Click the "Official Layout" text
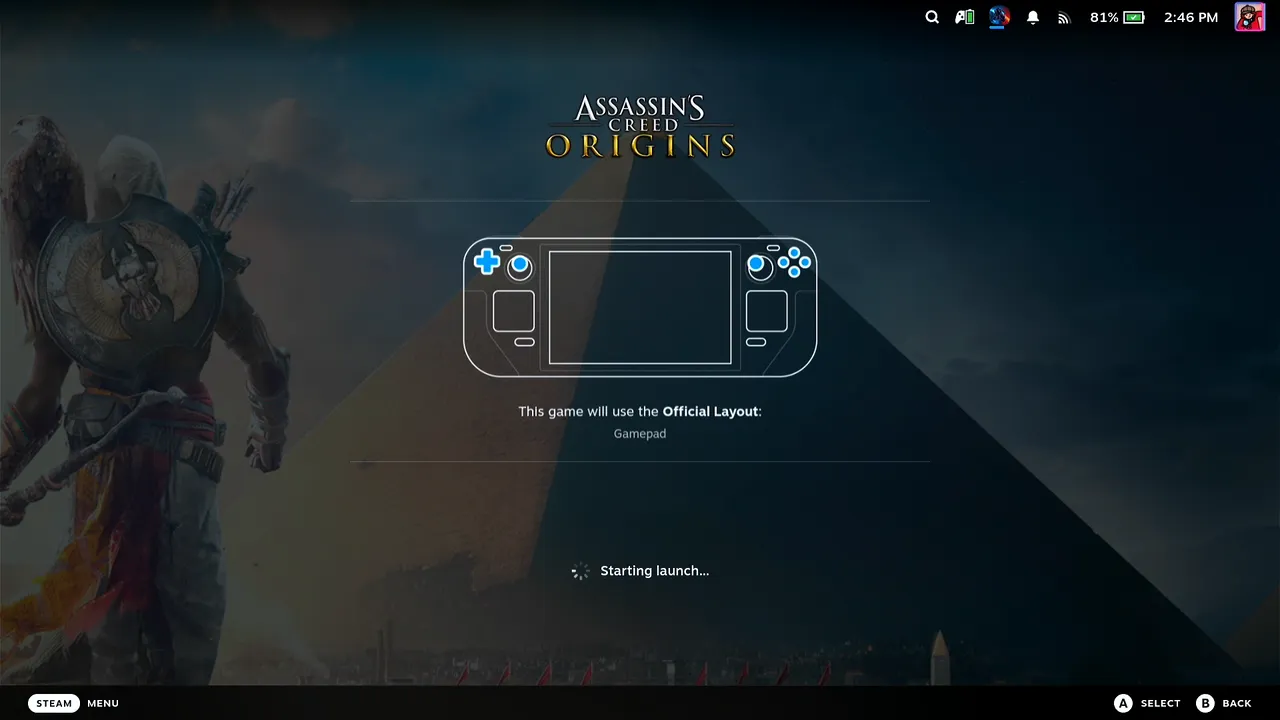This screenshot has width=1280, height=720. pyautogui.click(x=710, y=411)
